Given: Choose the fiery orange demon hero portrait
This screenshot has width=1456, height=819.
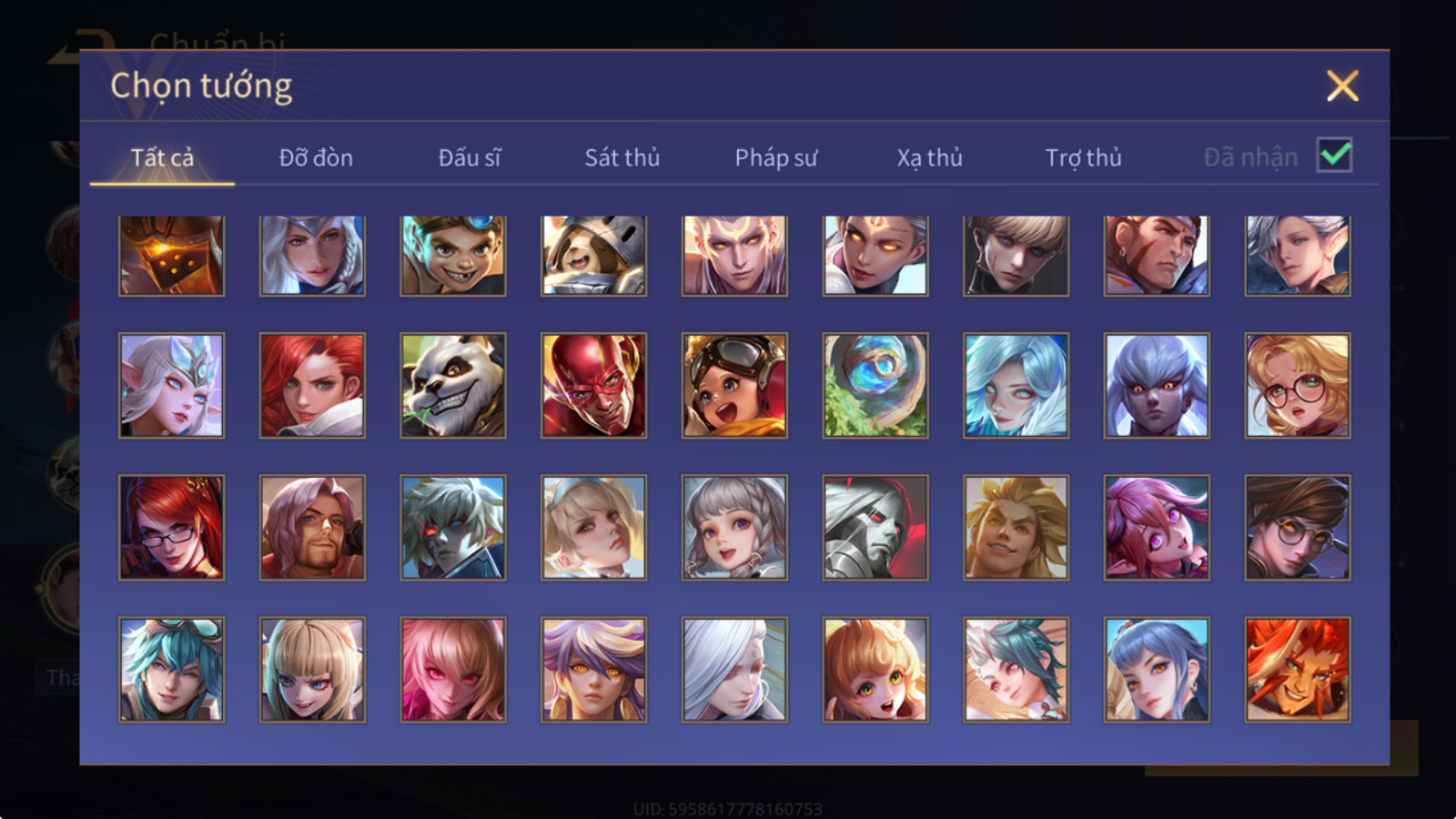Looking at the screenshot, I should point(1298,670).
